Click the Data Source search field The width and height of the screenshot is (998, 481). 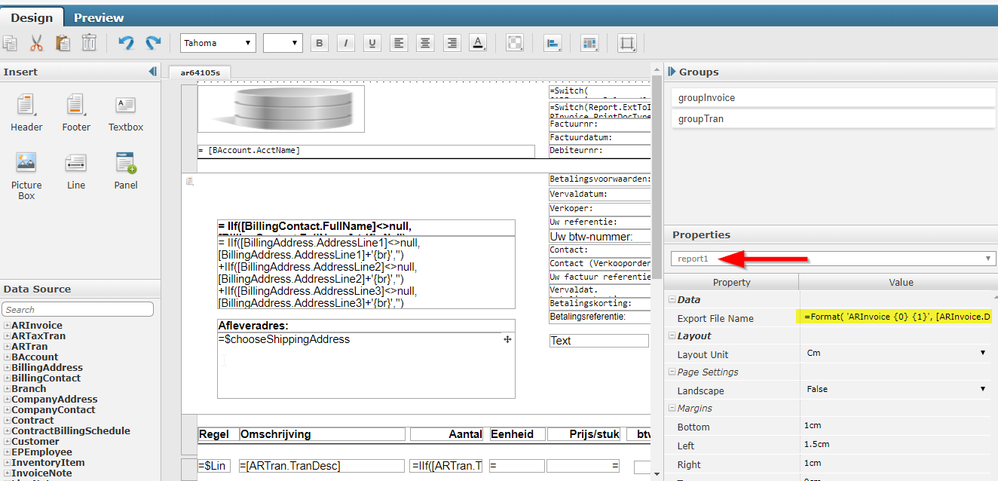point(78,310)
